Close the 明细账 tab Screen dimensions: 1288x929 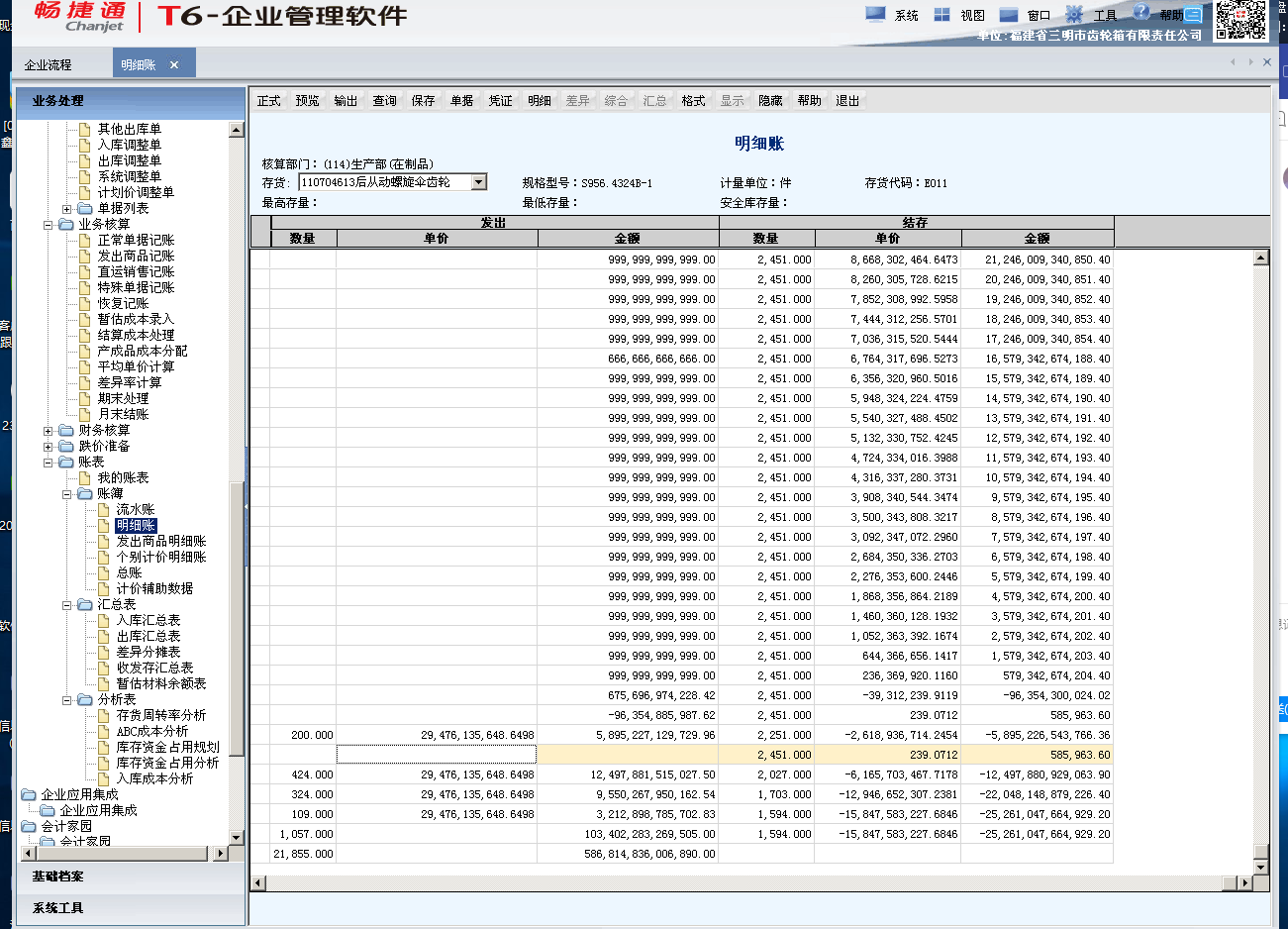[x=174, y=64]
